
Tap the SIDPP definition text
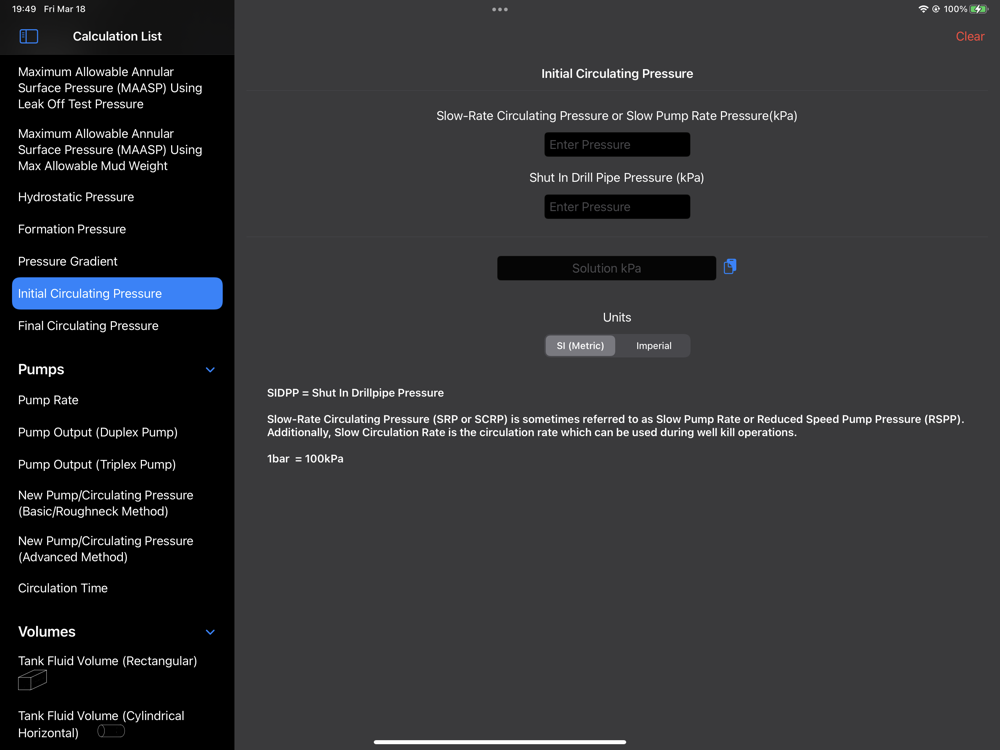pyautogui.click(x=355, y=393)
